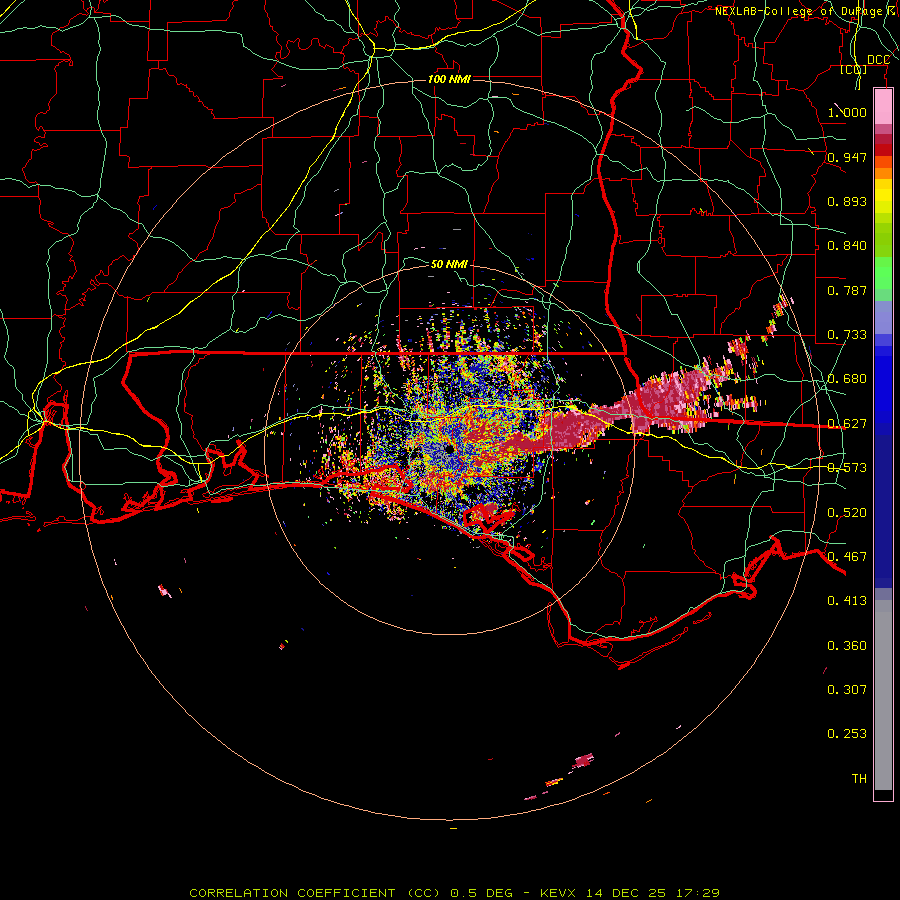900x900 pixels.
Task: Select the 0.307 scale value
Action: pyautogui.click(x=847, y=690)
